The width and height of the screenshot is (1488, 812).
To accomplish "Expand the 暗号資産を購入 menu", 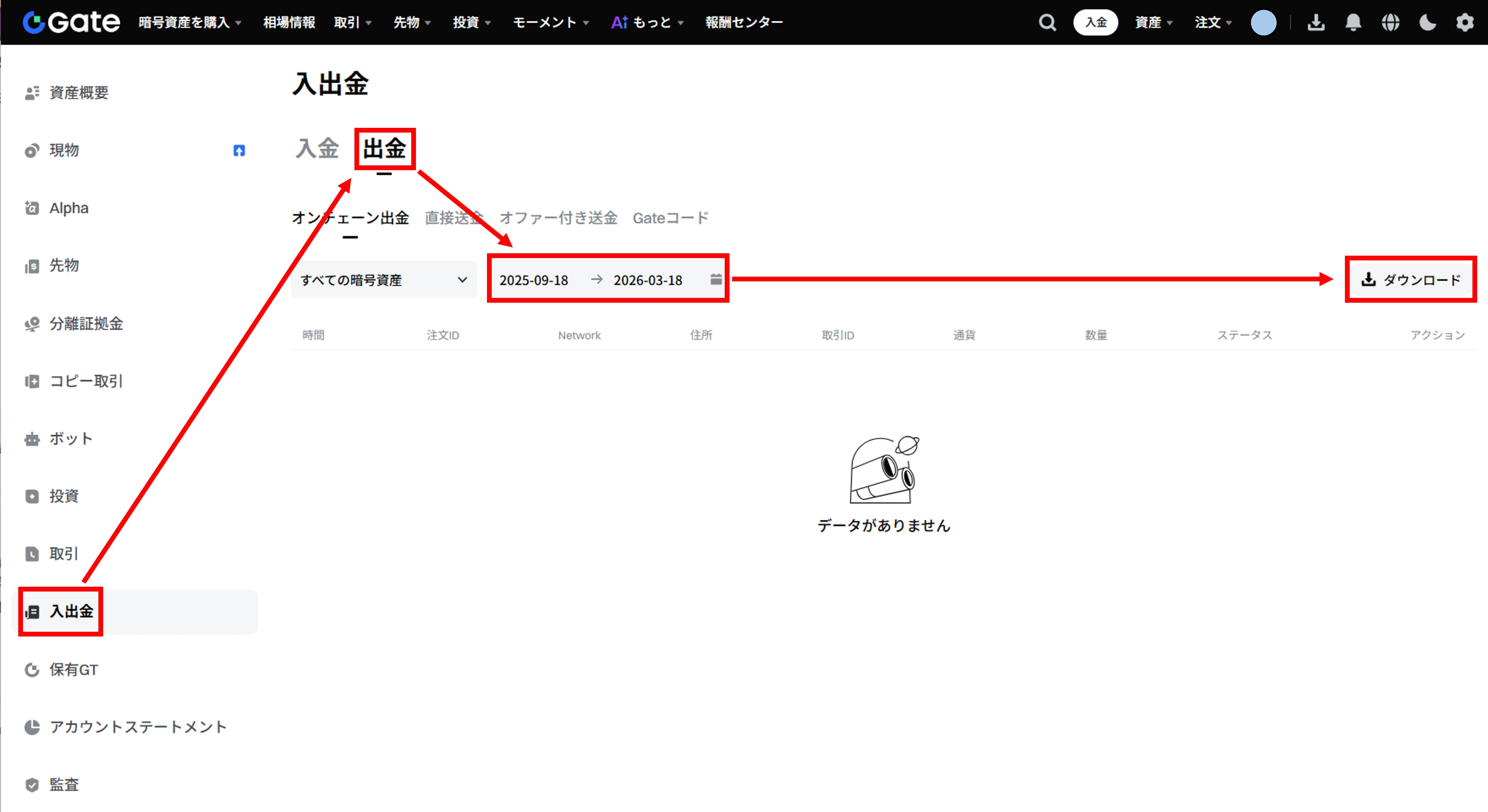I will coord(189,23).
